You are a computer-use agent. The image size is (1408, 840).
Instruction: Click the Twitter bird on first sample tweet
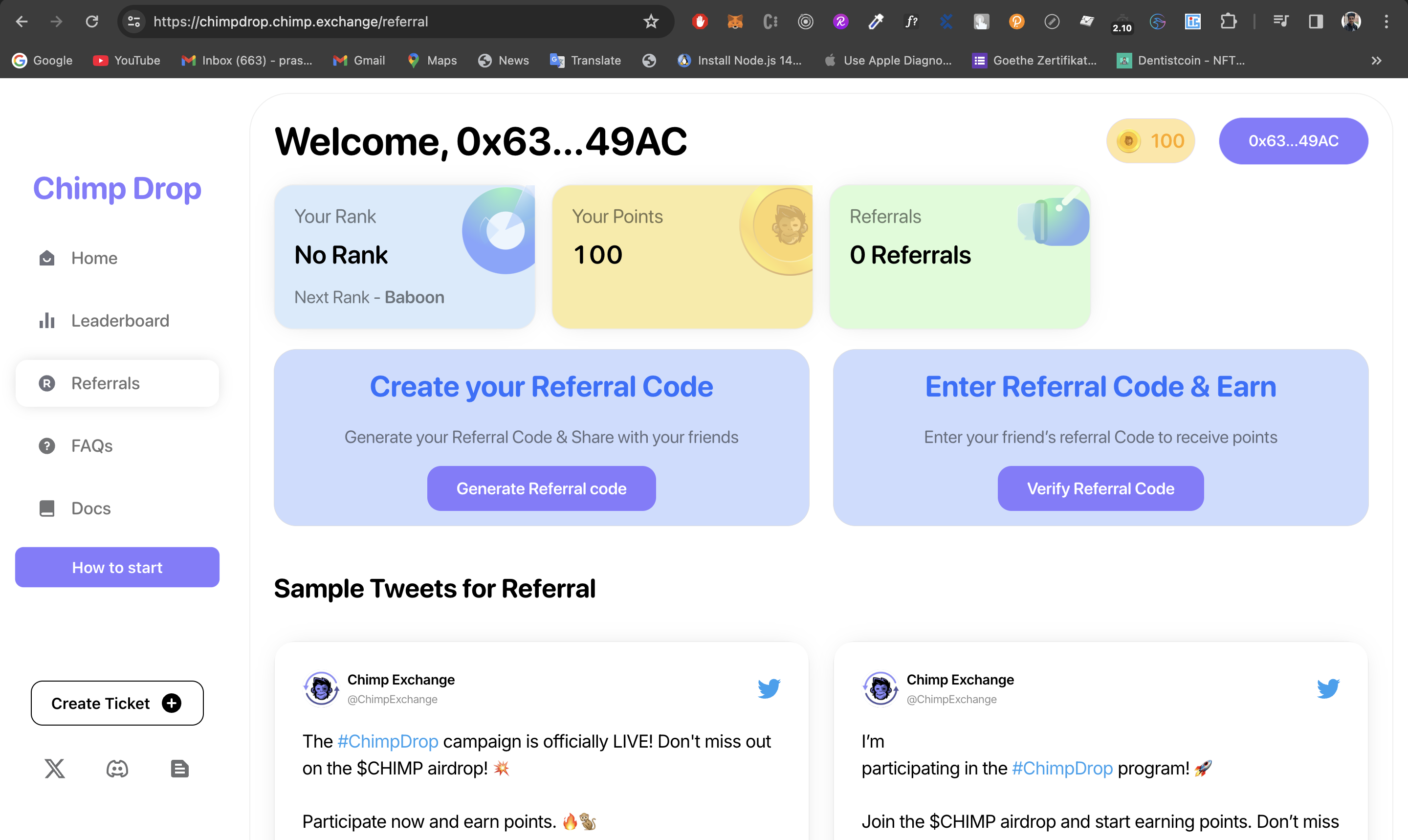(x=770, y=688)
